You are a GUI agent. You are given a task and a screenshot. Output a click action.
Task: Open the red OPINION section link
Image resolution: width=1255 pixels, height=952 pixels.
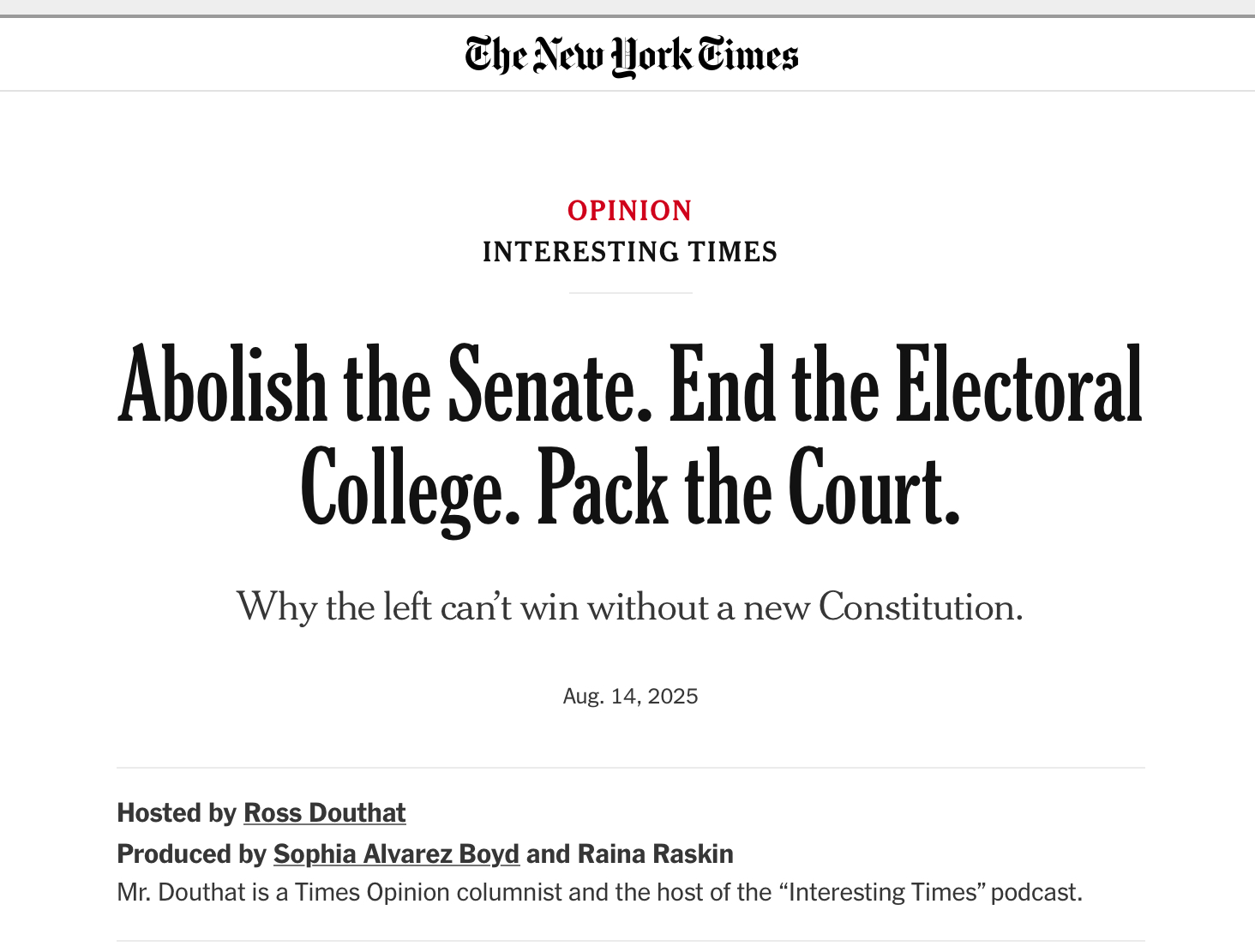[630, 211]
